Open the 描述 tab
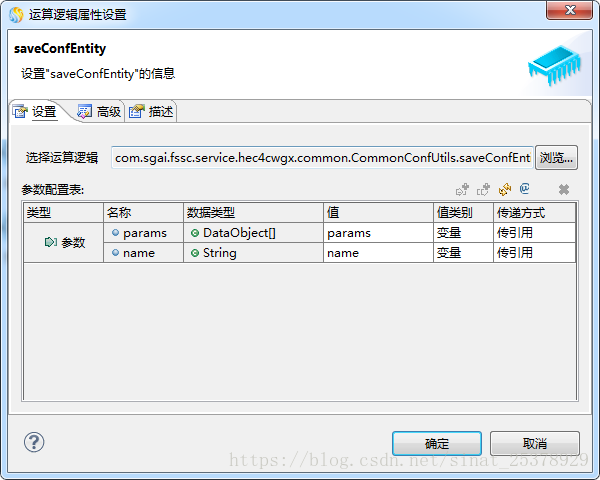600x480 pixels. coord(151,112)
